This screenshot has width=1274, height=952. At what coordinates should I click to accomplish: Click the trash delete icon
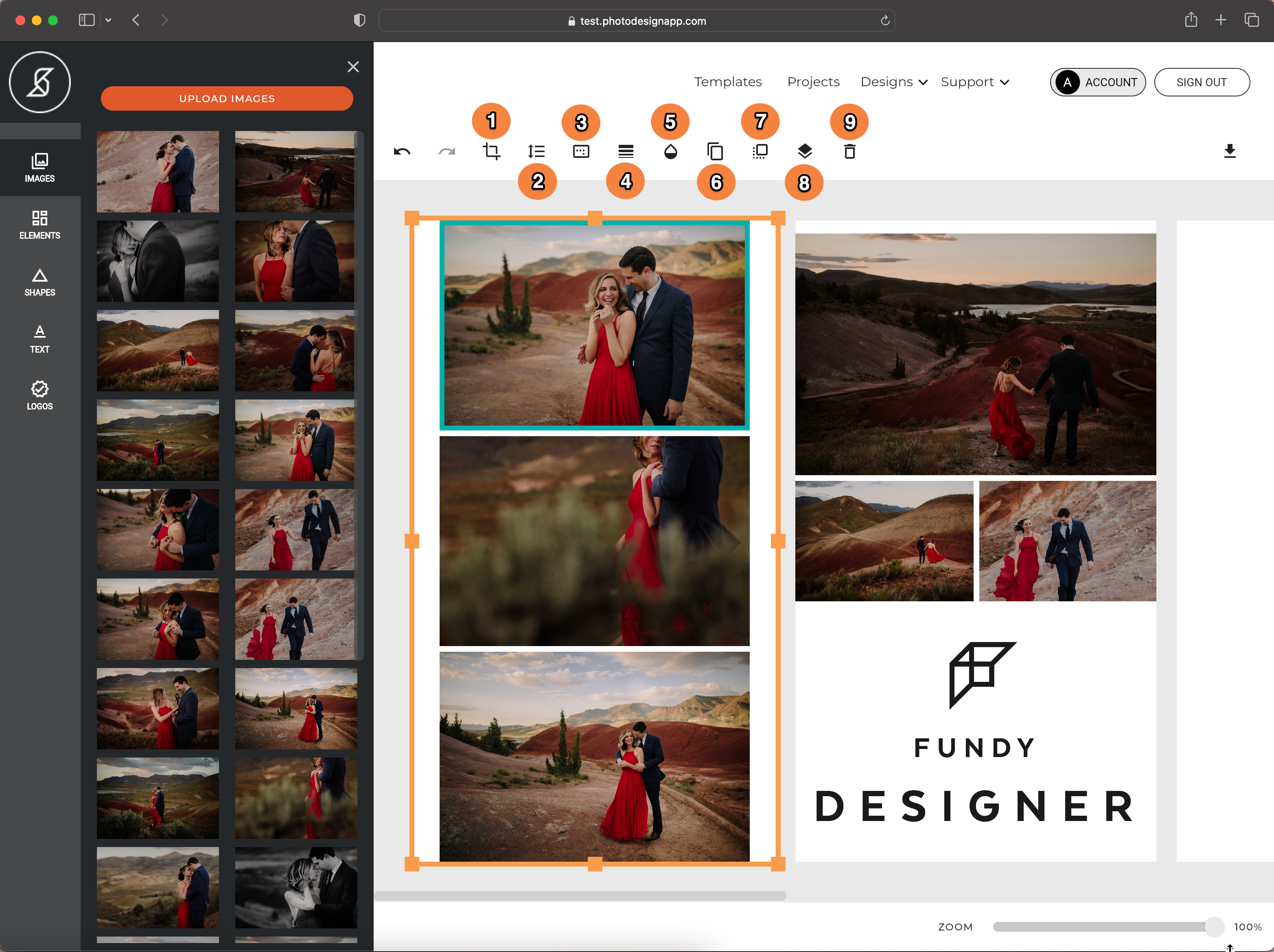849,151
